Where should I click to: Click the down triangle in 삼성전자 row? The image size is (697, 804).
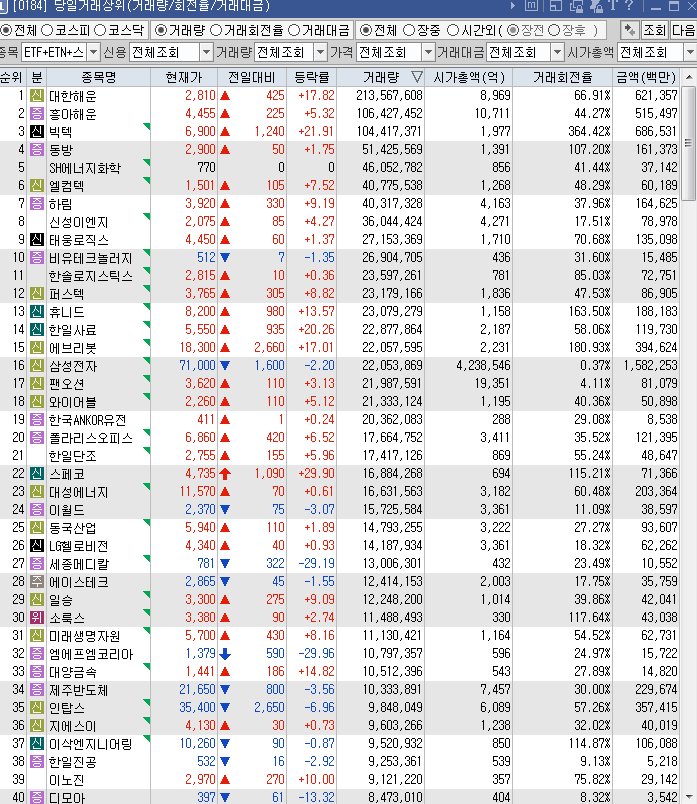225,366
